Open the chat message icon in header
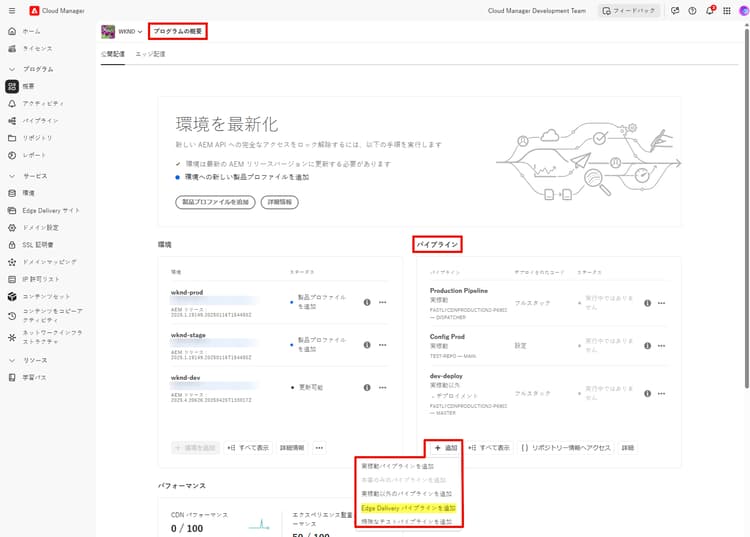Viewport: 750px width, 537px height. tap(675, 11)
